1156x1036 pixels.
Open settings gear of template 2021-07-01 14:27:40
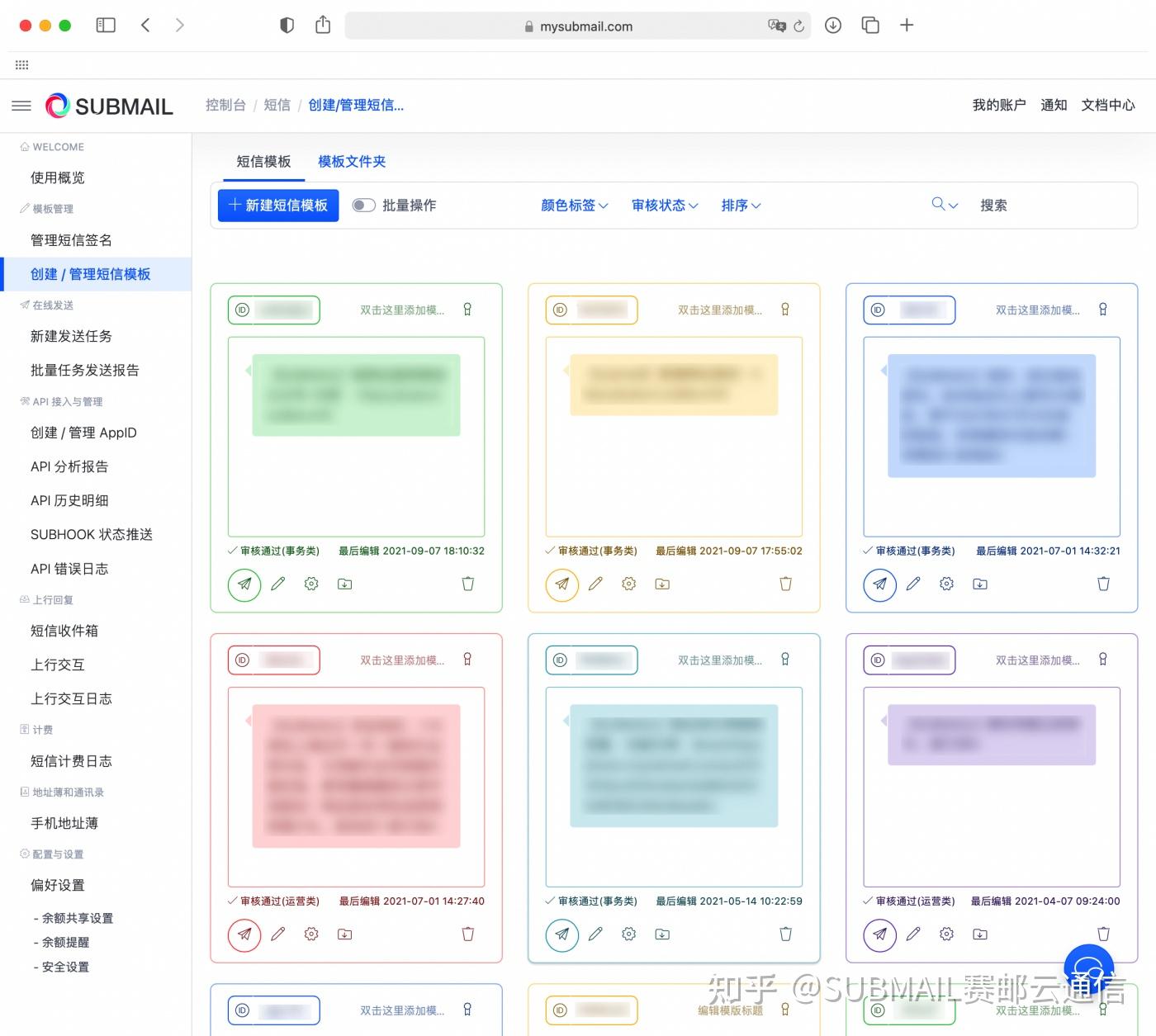311,934
